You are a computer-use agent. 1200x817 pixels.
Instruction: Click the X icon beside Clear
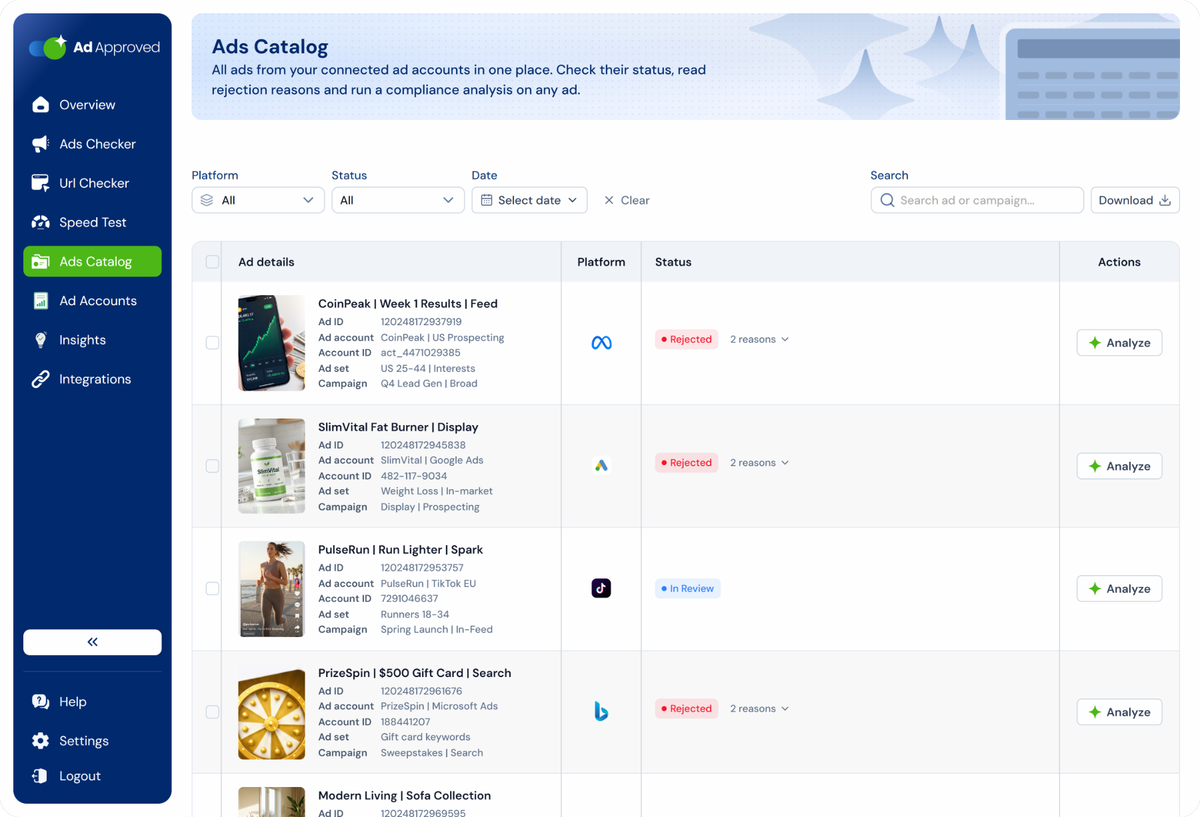coord(609,200)
